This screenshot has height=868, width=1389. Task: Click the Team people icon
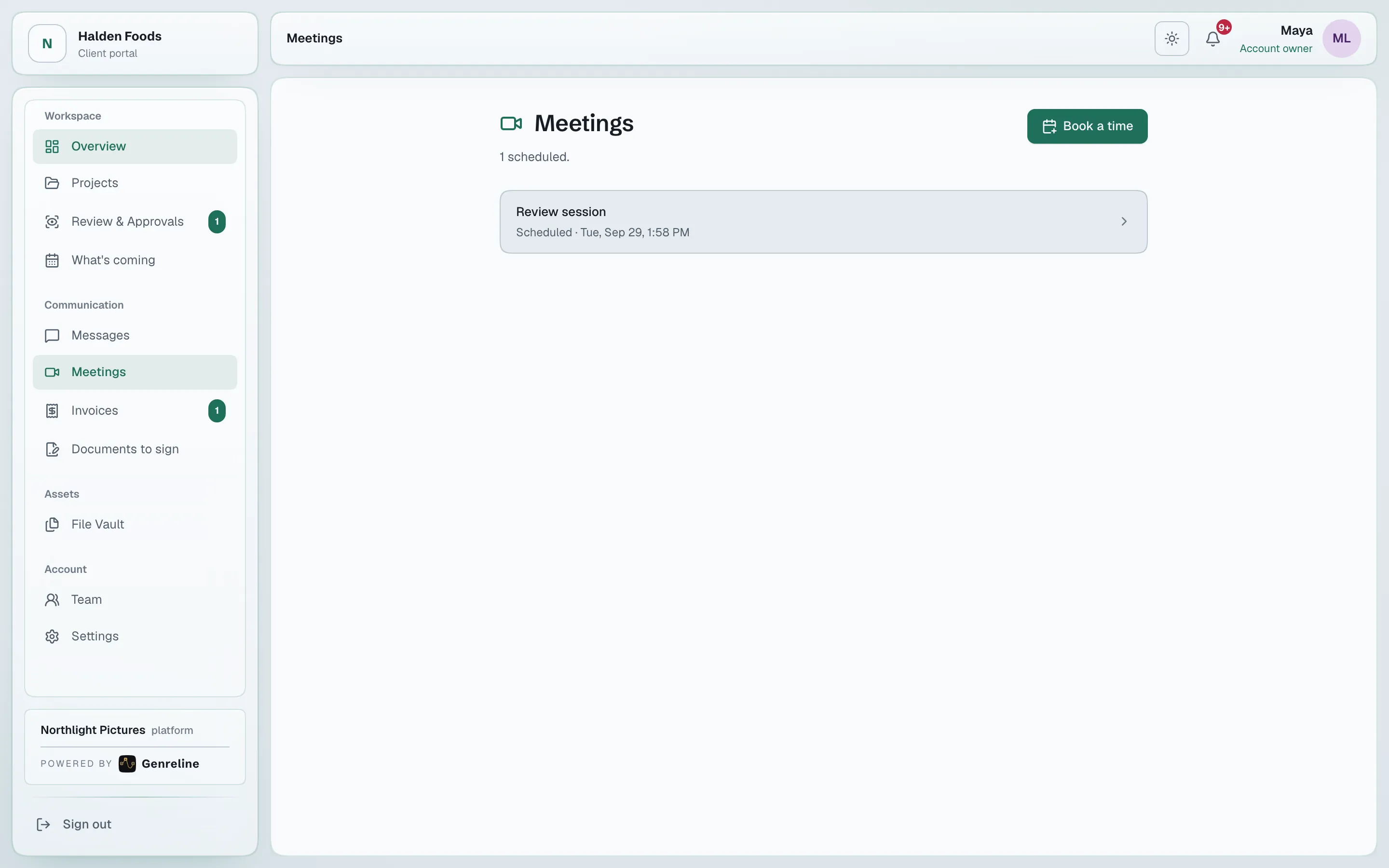(x=52, y=599)
